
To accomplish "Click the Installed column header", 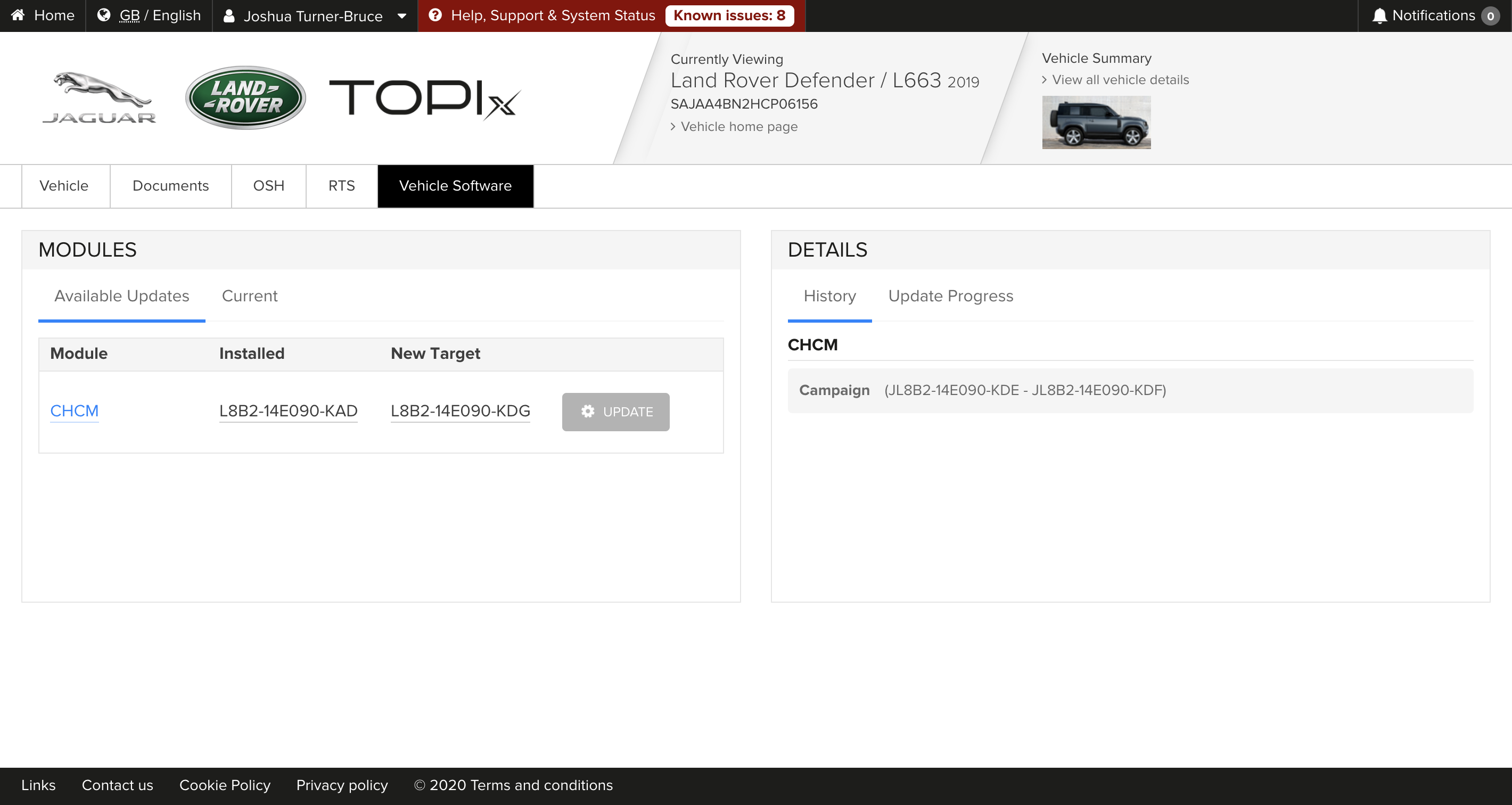I will pos(252,354).
